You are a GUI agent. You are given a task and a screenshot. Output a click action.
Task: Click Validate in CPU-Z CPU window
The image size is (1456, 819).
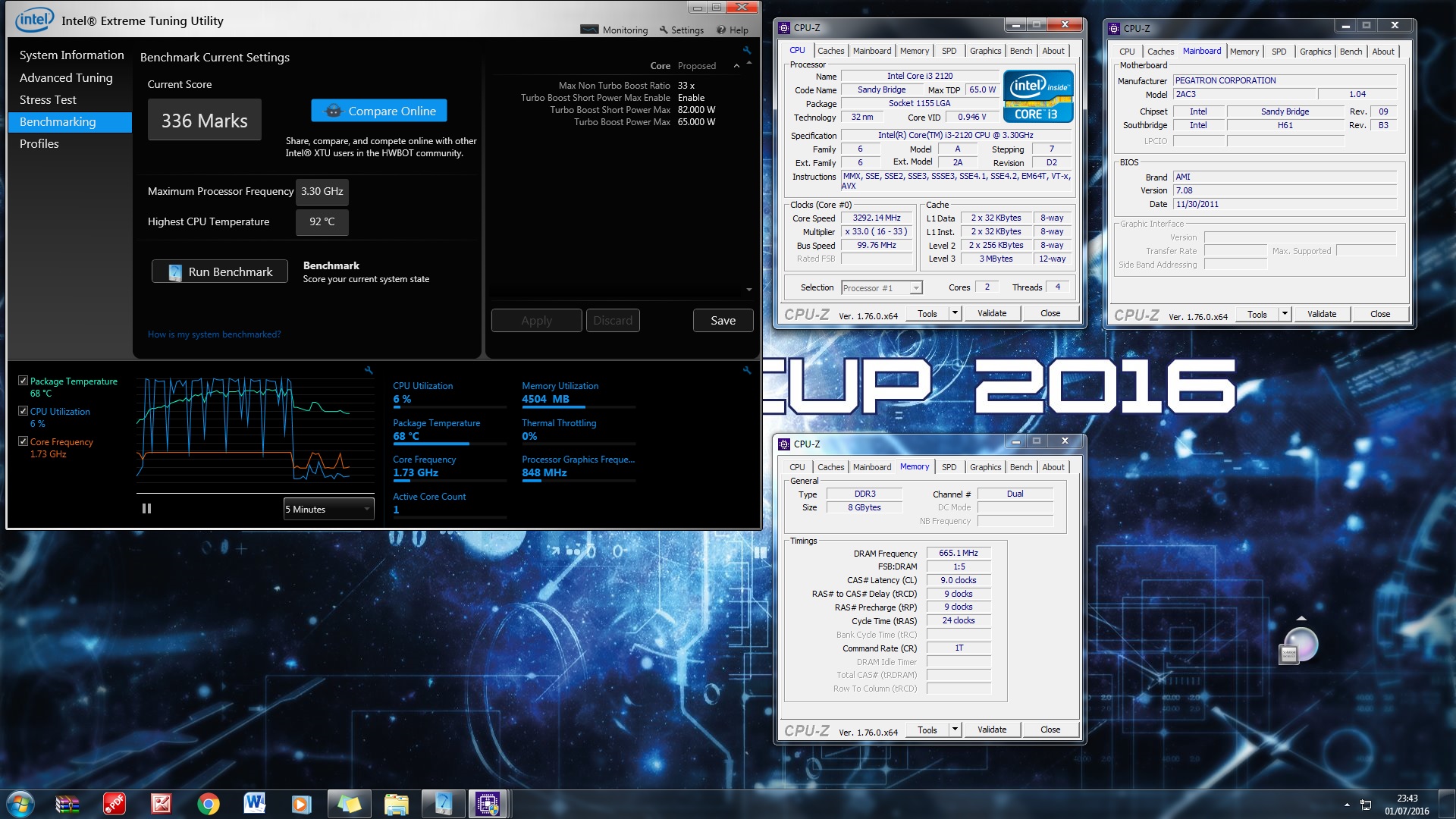click(x=992, y=313)
